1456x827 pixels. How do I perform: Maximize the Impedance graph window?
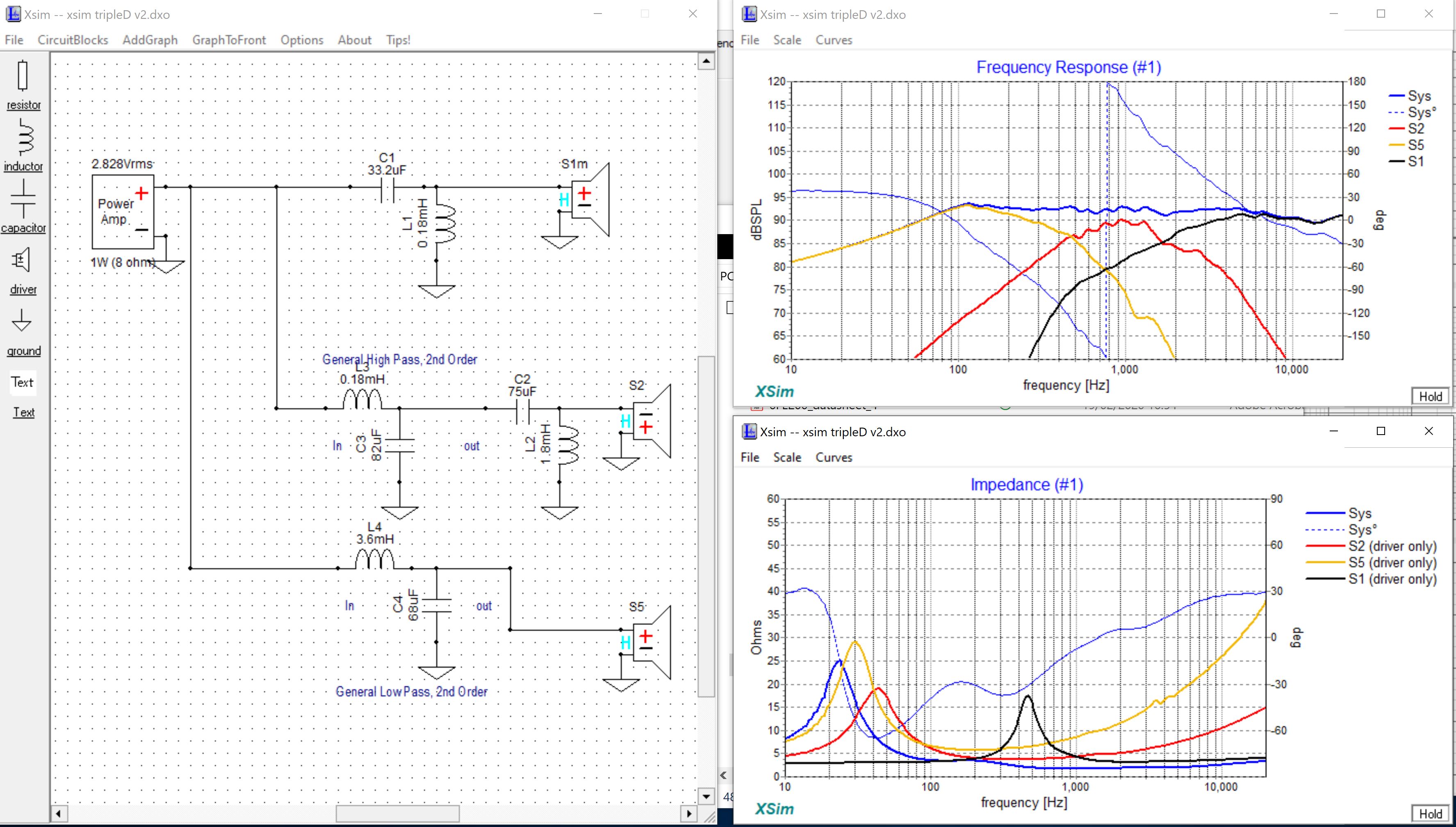(1381, 431)
